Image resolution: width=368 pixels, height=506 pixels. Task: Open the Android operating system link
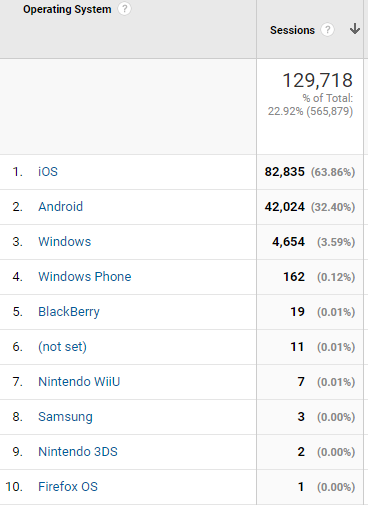click(x=60, y=207)
